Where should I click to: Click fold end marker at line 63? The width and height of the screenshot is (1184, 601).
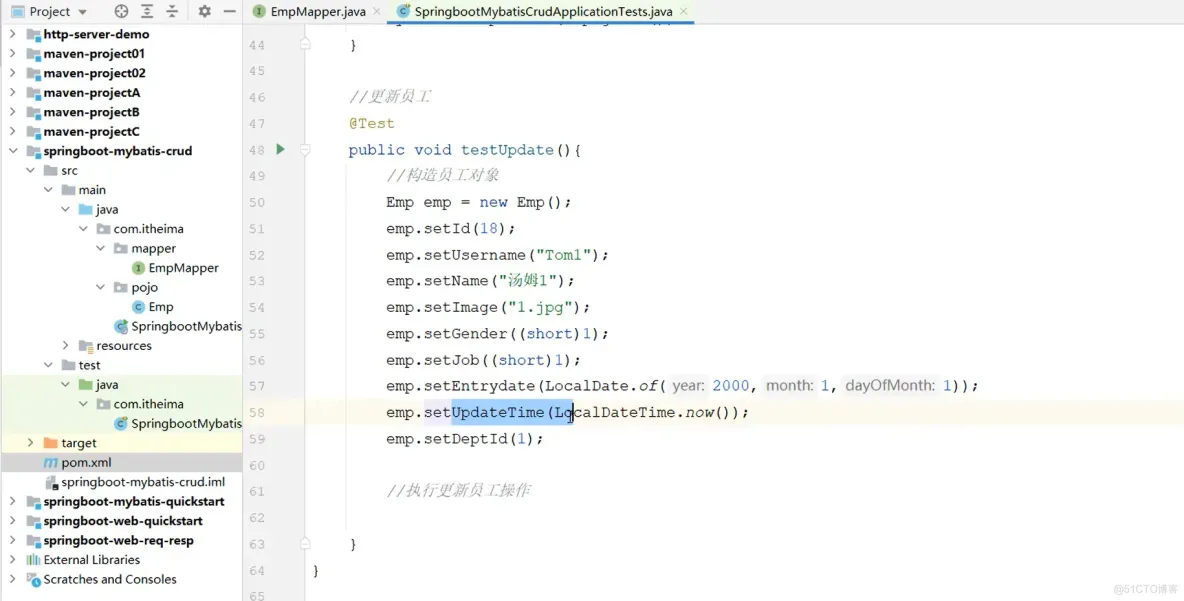305,543
